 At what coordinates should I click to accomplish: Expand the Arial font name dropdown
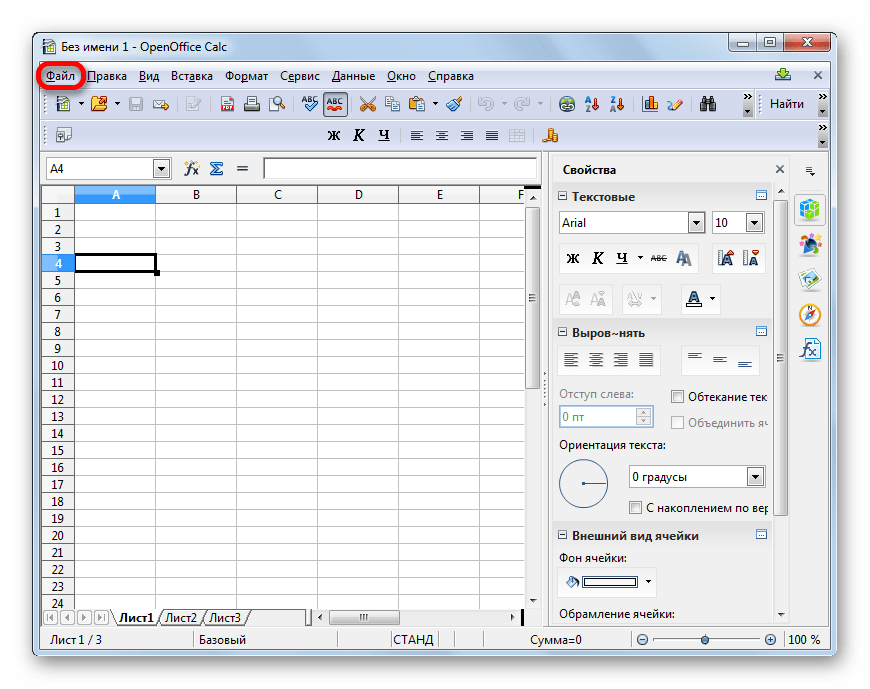[x=696, y=223]
